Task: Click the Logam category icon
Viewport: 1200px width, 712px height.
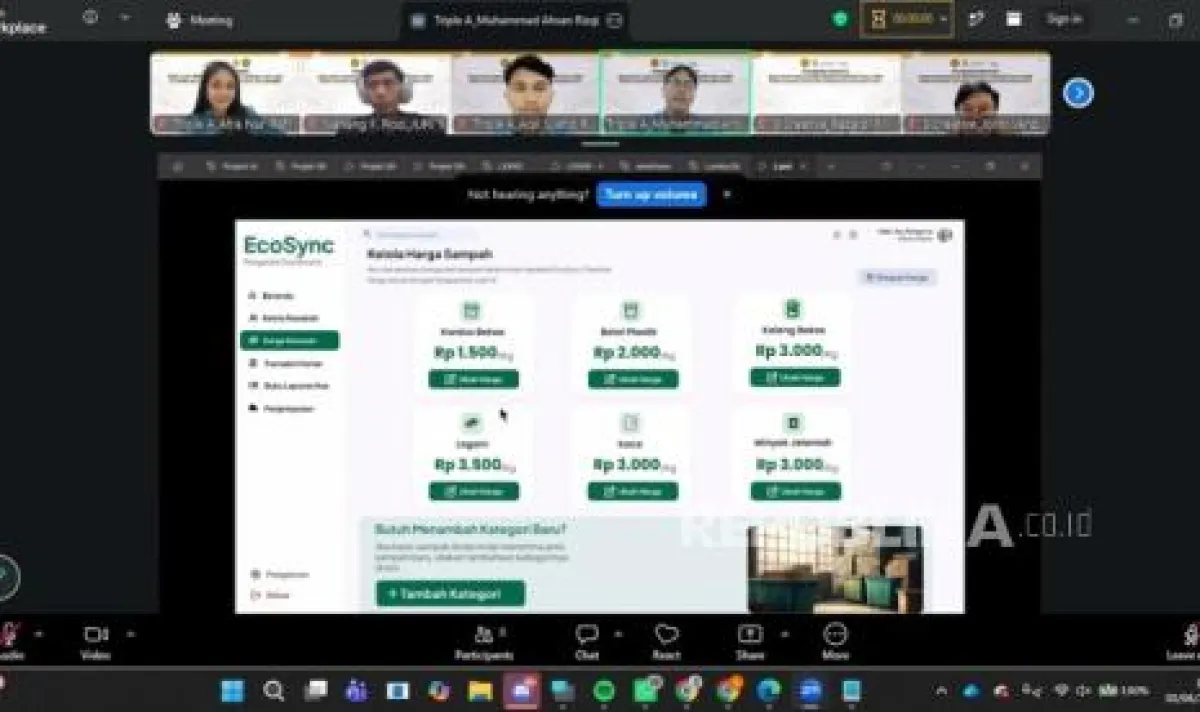Action: tap(471, 423)
